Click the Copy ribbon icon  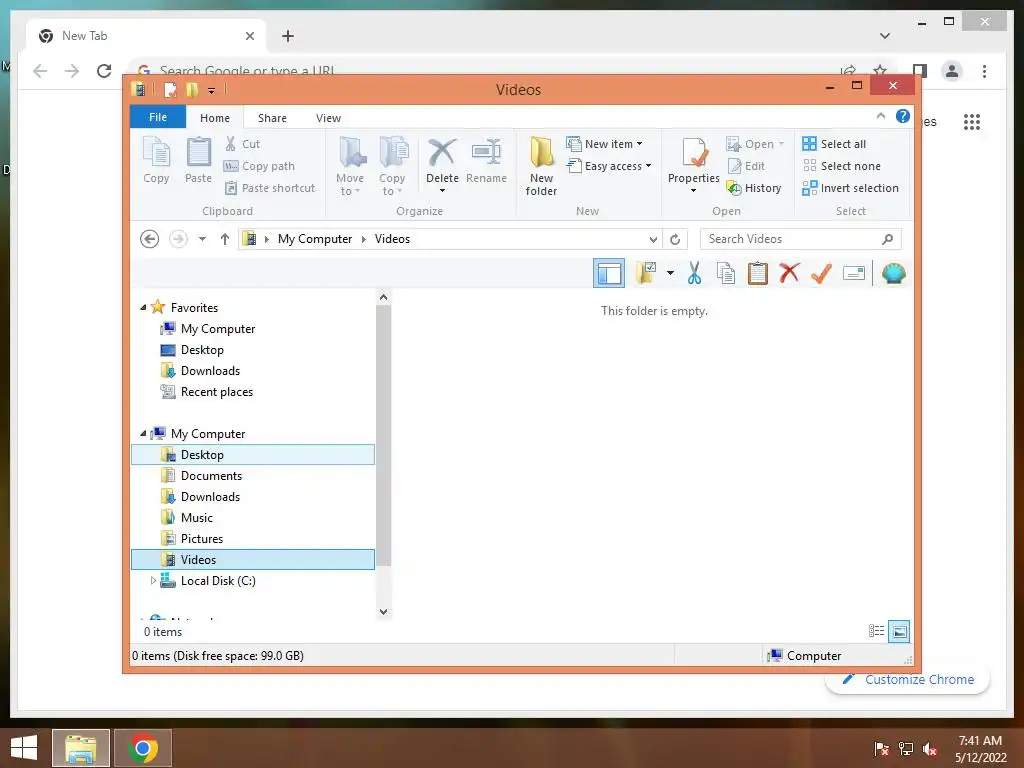tap(156, 160)
